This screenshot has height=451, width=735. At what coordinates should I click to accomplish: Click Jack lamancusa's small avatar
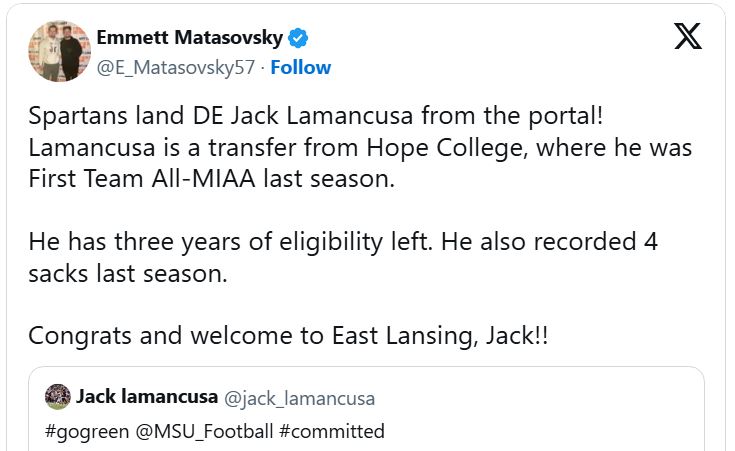tap(57, 396)
